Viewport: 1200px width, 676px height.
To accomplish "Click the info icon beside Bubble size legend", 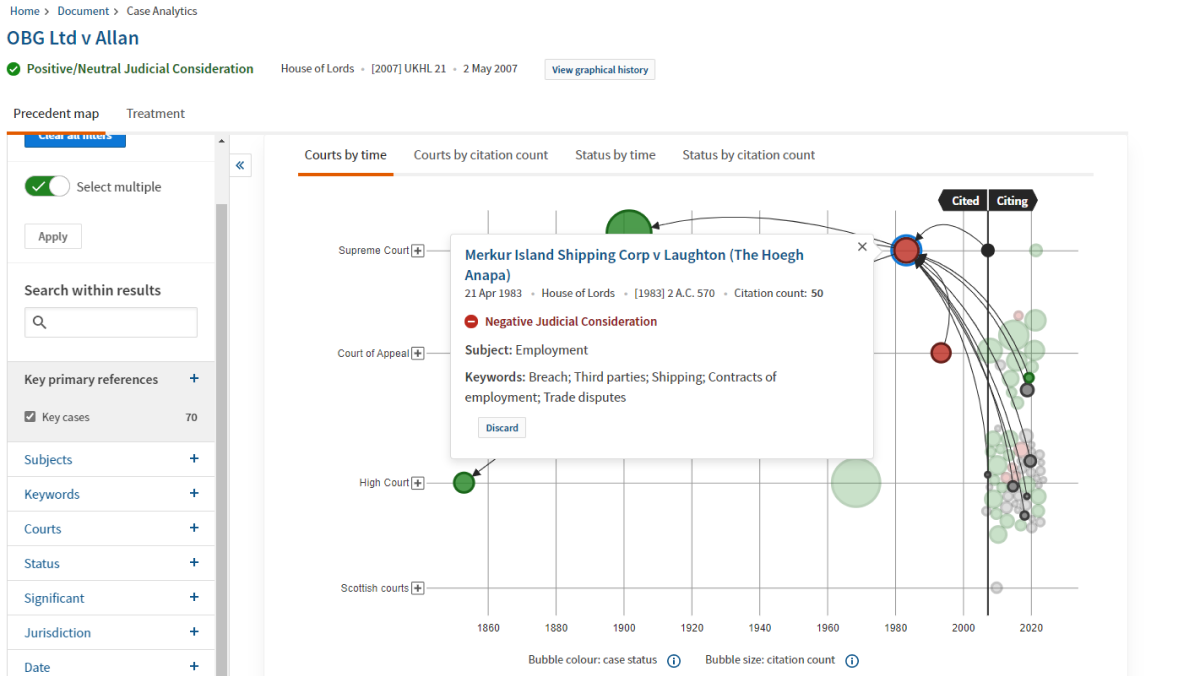I will 851,660.
